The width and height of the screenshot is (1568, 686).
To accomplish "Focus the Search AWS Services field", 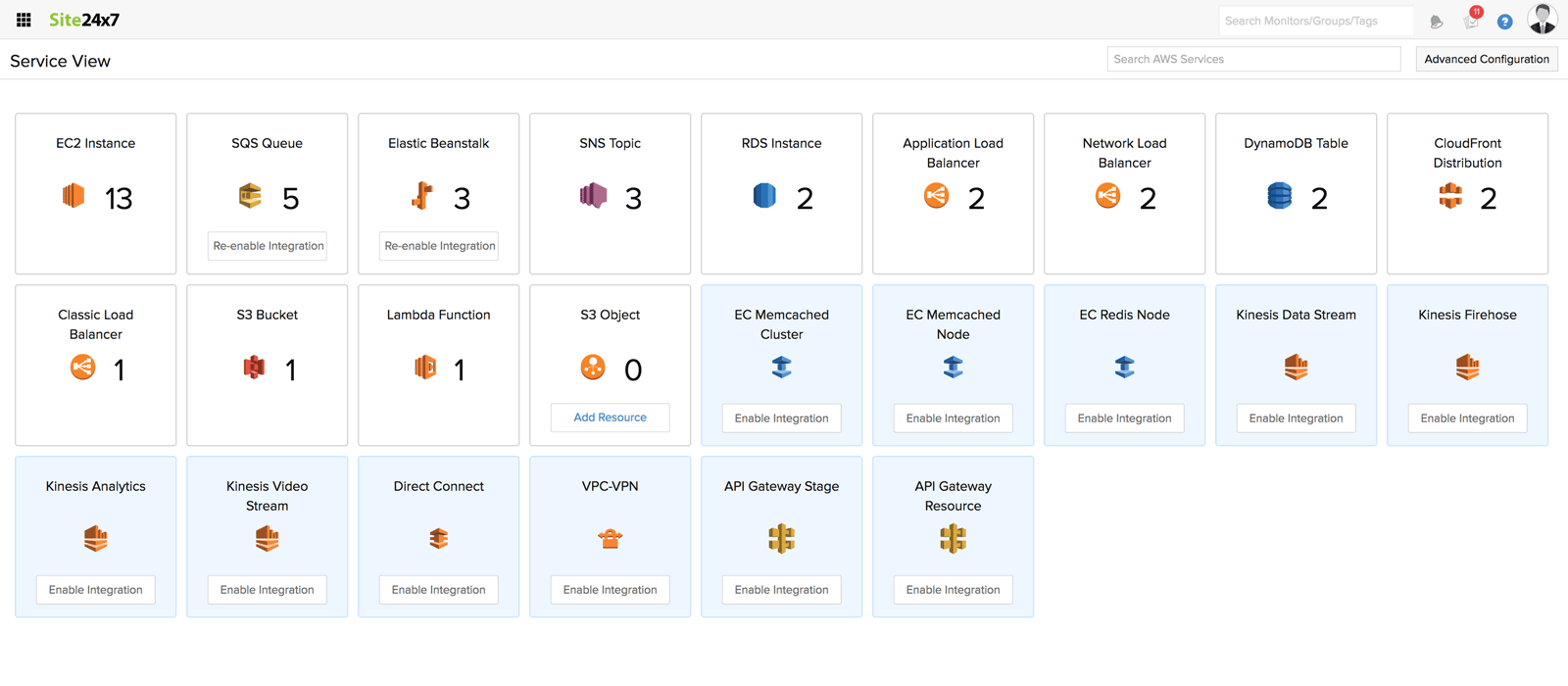I will [x=1253, y=59].
